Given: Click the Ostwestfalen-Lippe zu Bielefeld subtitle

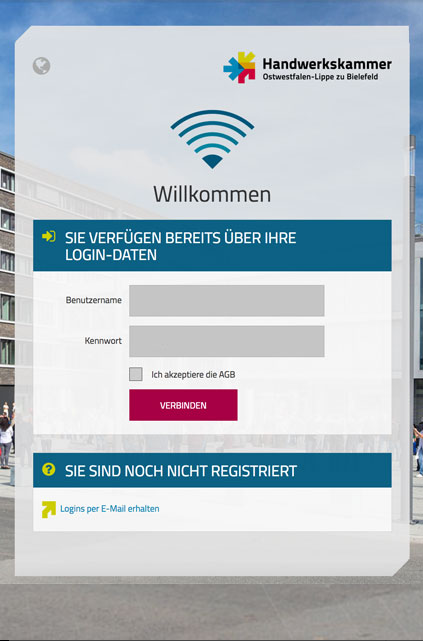Looking at the screenshot, I should point(320,77).
